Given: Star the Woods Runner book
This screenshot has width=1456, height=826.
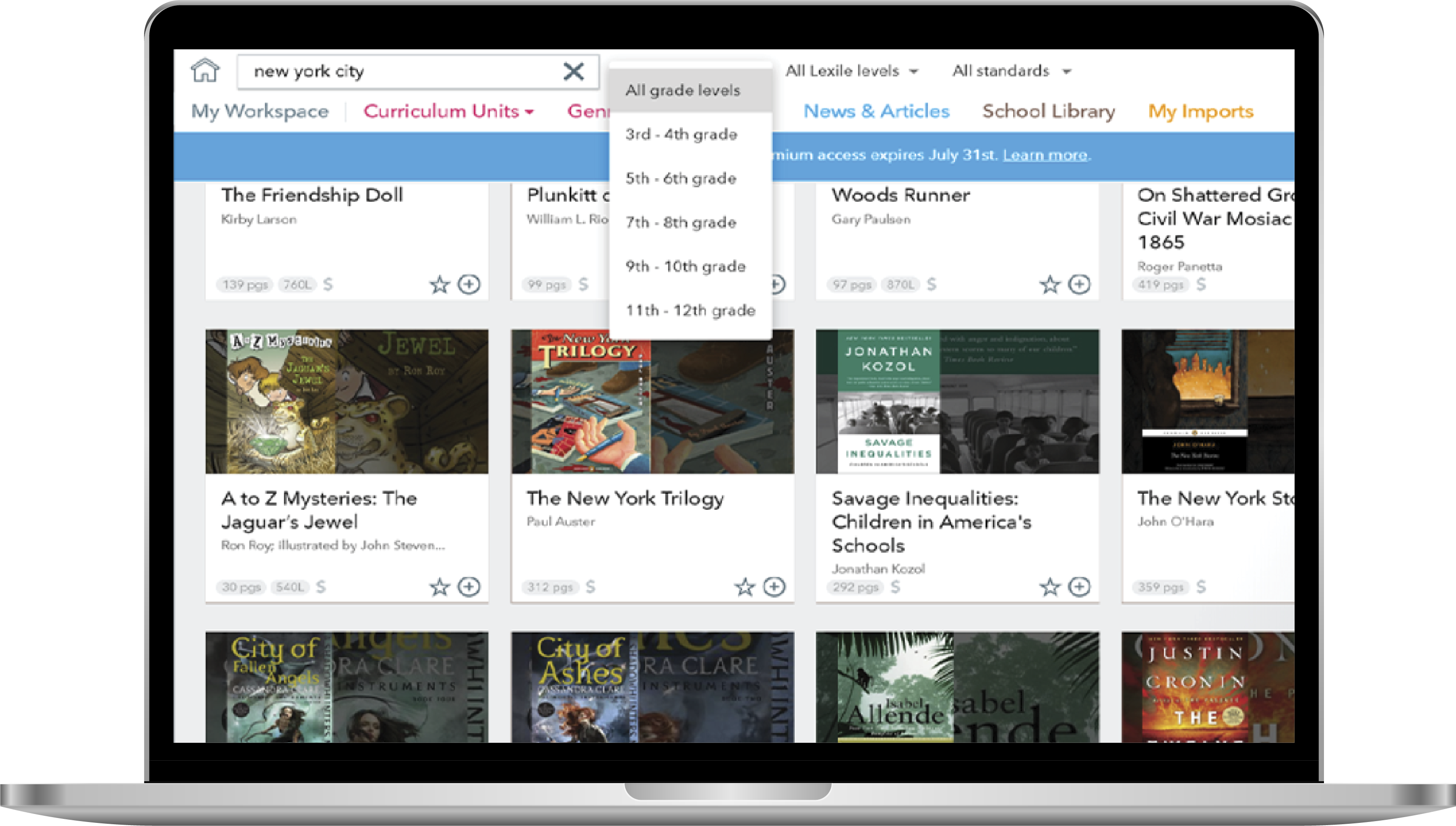Looking at the screenshot, I should click(x=1050, y=284).
